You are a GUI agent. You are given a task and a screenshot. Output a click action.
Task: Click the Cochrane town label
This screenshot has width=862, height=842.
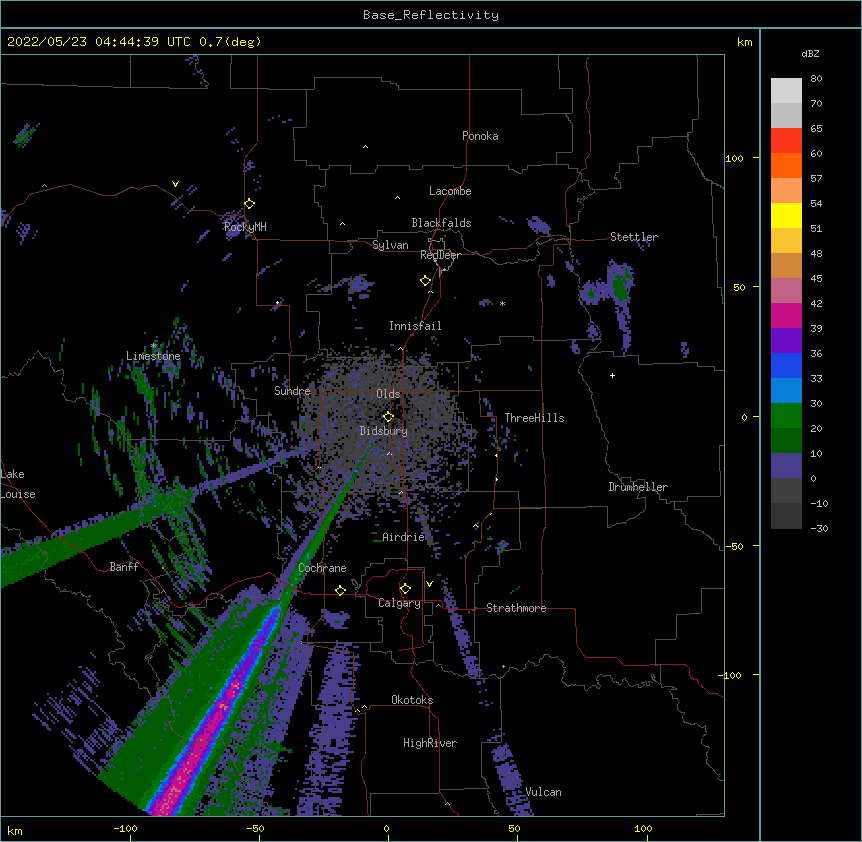322,568
